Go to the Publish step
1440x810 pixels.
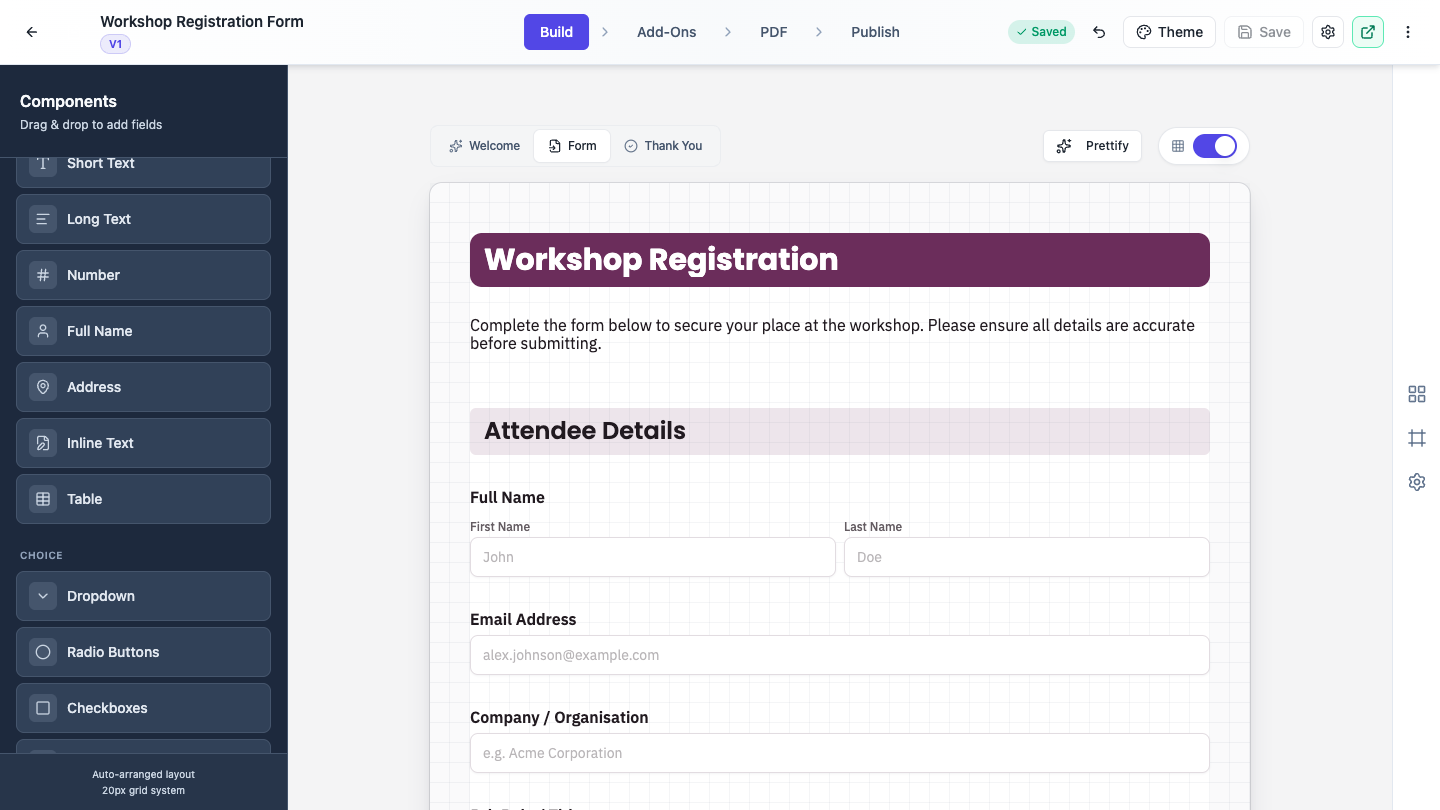tap(875, 32)
